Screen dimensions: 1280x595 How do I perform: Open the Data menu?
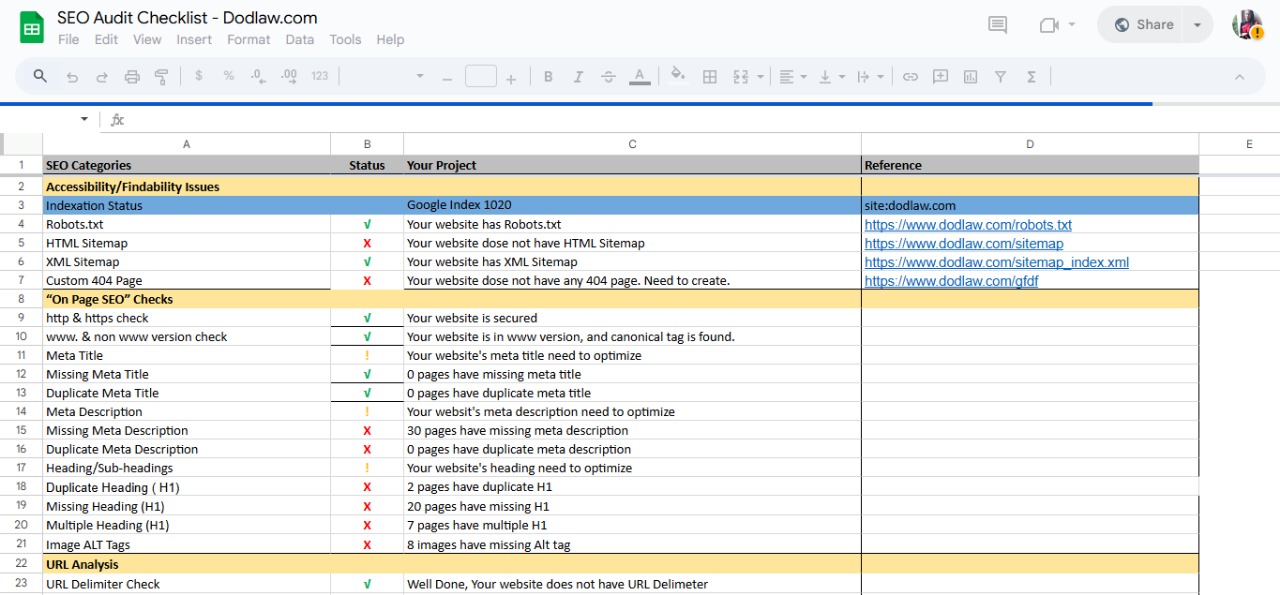click(x=299, y=40)
